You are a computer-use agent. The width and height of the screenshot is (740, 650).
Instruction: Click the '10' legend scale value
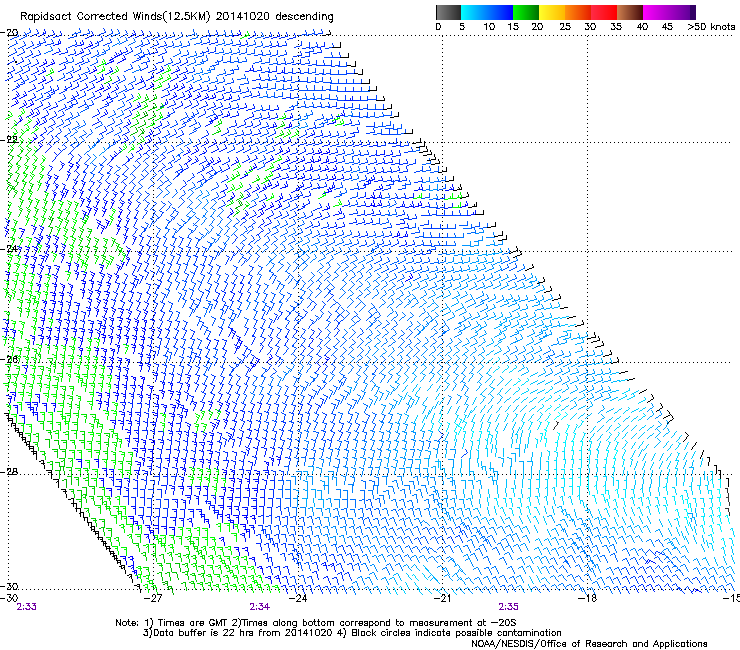[489, 27]
